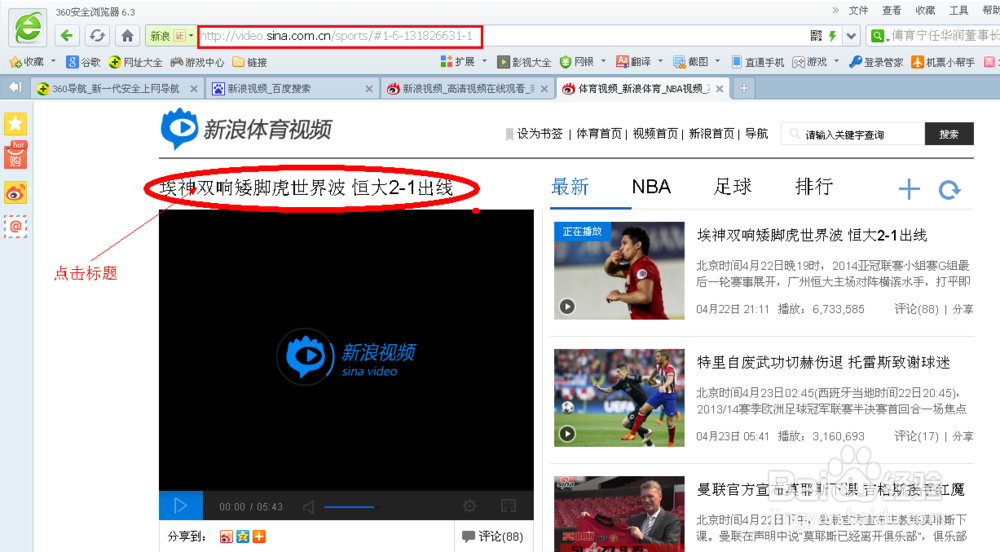Open the 查看 menu
Screen dimensions: 1000x552
tap(892, 10)
